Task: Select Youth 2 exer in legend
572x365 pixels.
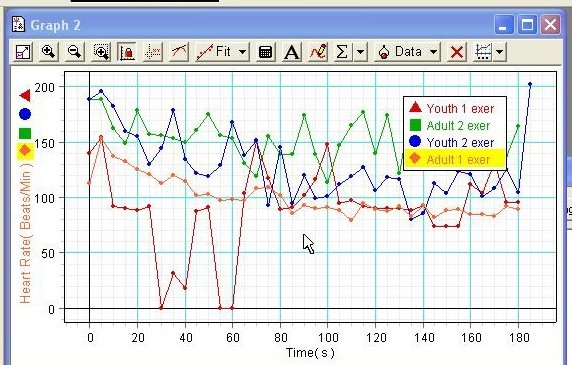Action: coord(455,142)
